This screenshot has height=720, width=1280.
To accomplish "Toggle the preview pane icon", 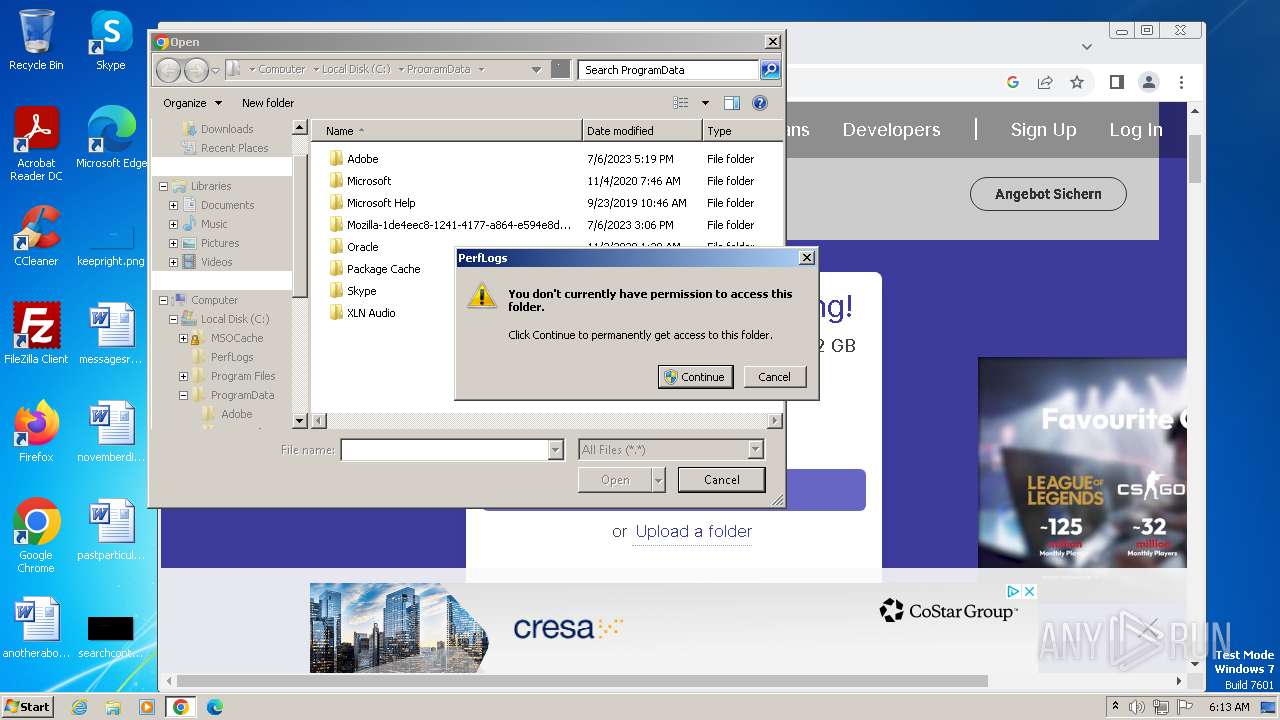I will tap(732, 103).
